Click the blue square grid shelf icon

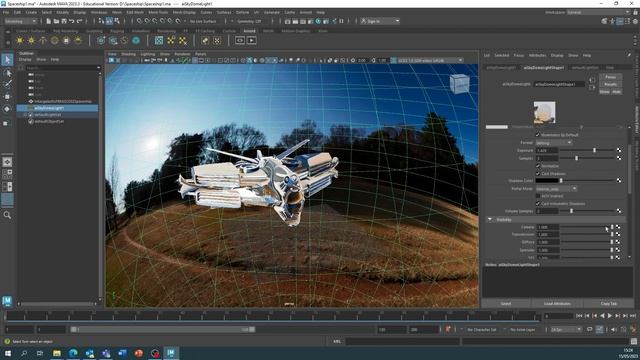click(159, 40)
